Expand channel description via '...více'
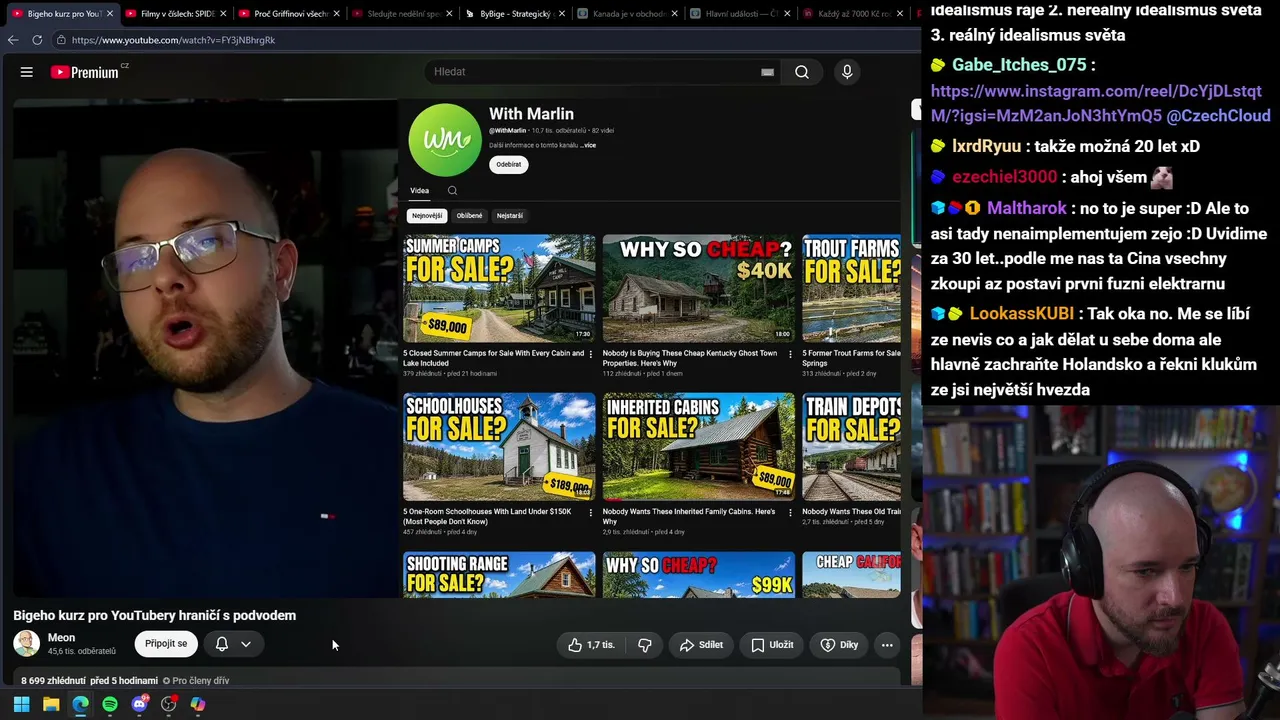This screenshot has height=720, width=1280. point(588,145)
